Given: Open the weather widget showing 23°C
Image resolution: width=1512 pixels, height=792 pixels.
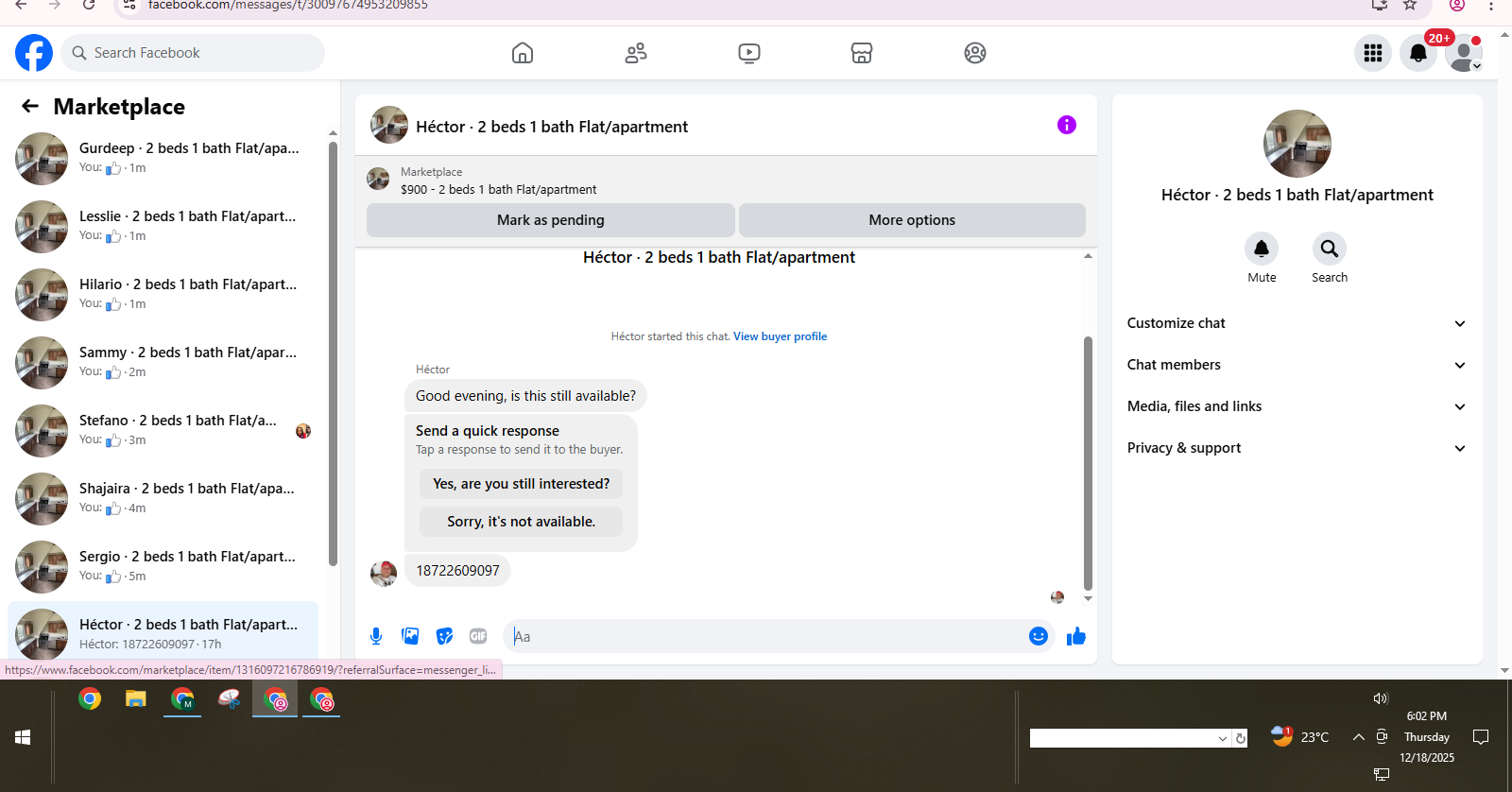Looking at the screenshot, I should click(x=1300, y=736).
